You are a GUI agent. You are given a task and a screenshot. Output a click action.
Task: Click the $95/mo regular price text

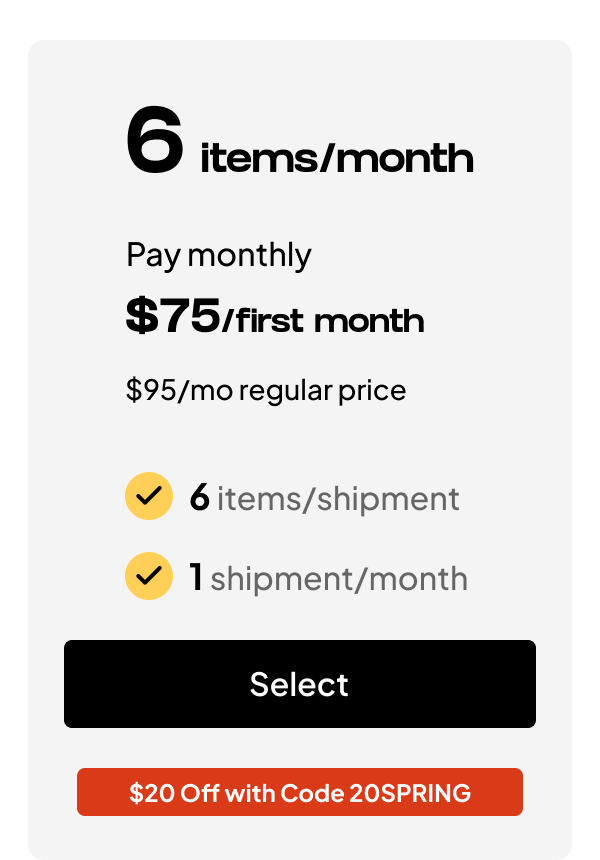click(265, 389)
